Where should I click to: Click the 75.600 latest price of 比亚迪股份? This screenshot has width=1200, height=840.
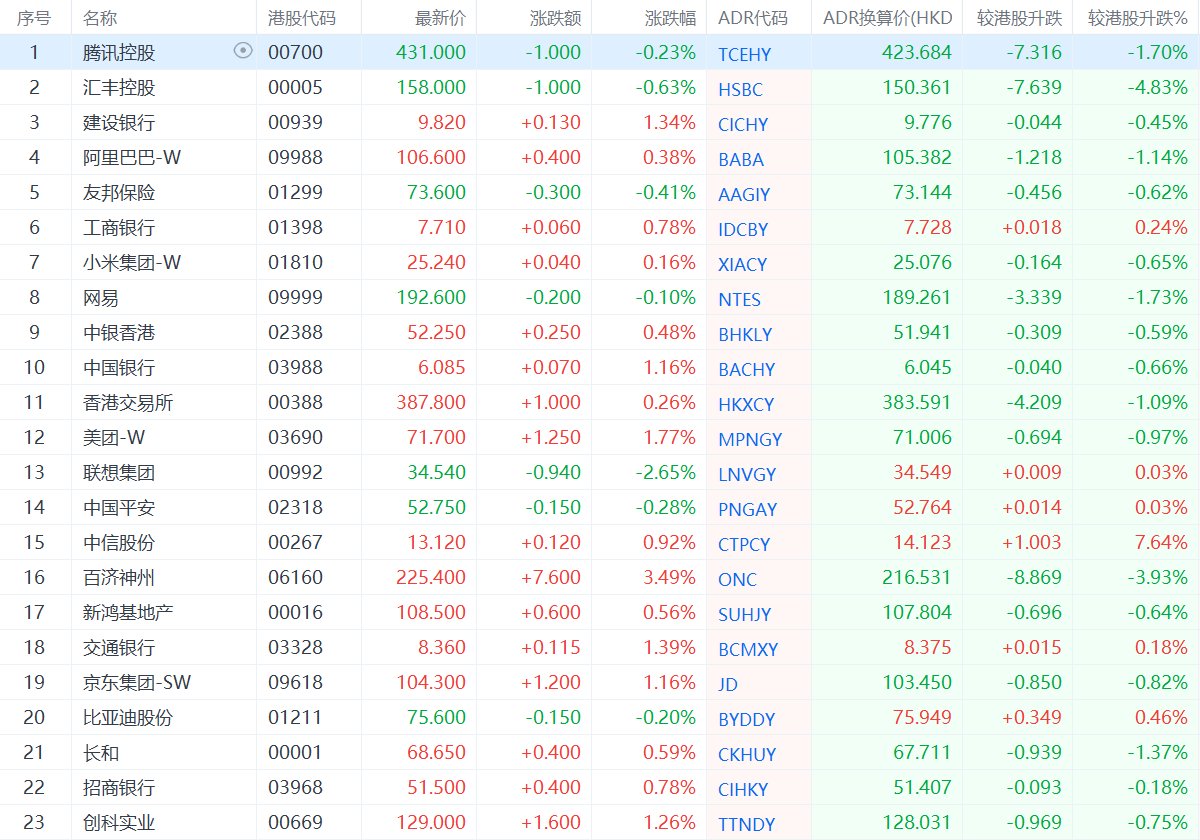coord(437,717)
